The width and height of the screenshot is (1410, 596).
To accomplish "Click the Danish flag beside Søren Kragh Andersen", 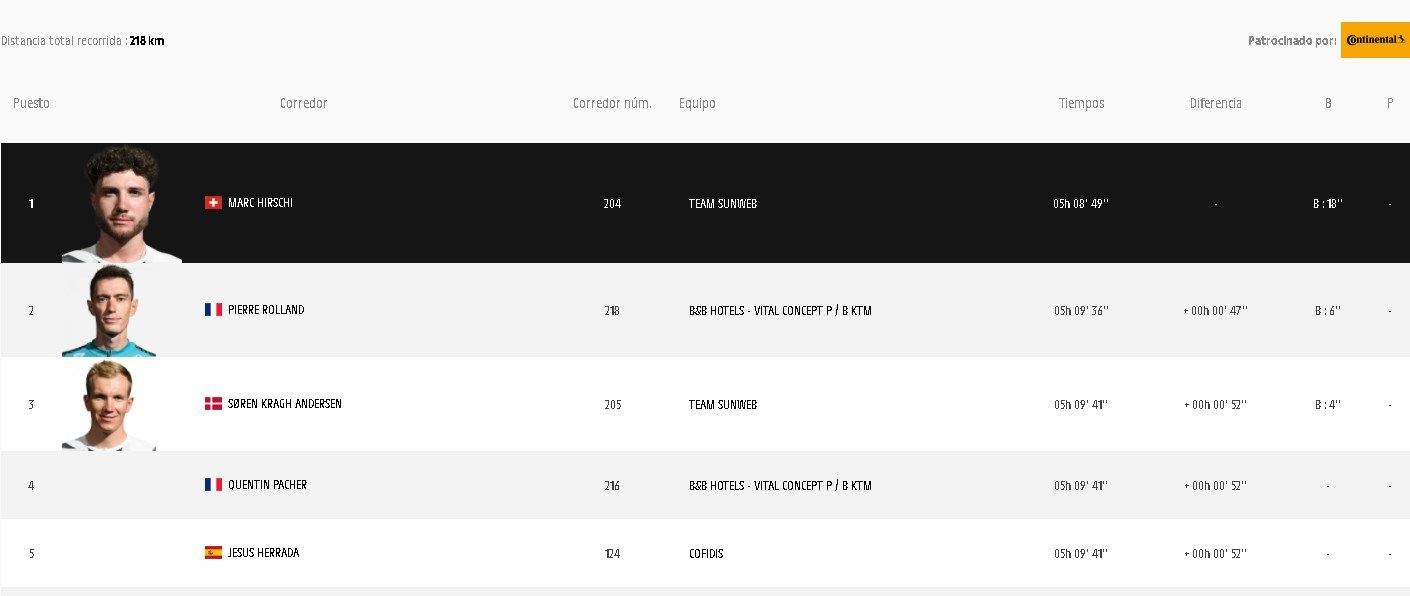I will 213,404.
